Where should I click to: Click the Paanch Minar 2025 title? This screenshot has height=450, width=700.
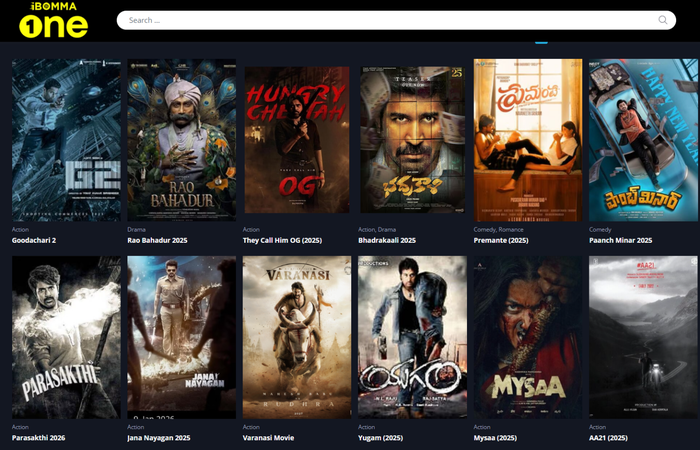[621, 240]
